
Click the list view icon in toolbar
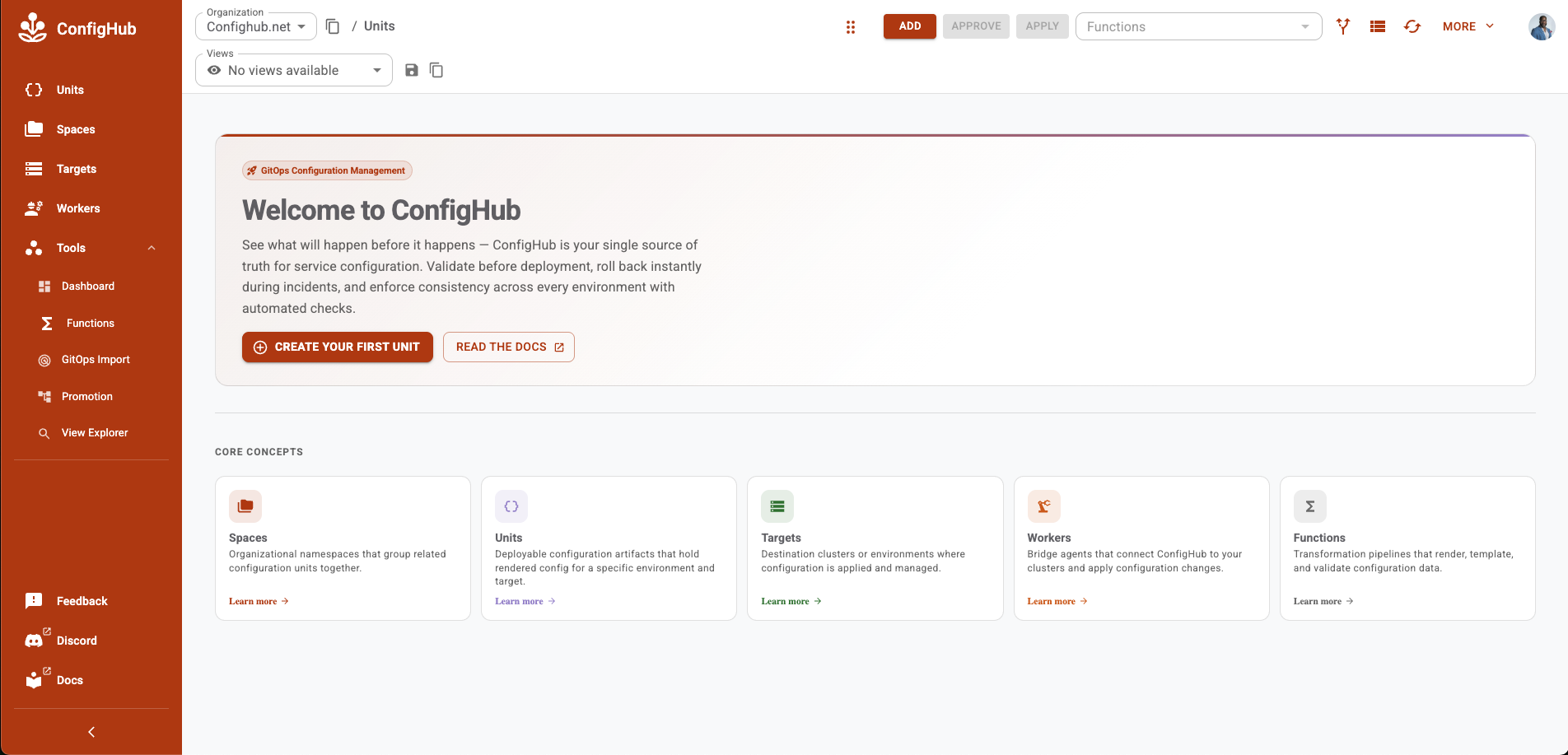(x=1378, y=26)
